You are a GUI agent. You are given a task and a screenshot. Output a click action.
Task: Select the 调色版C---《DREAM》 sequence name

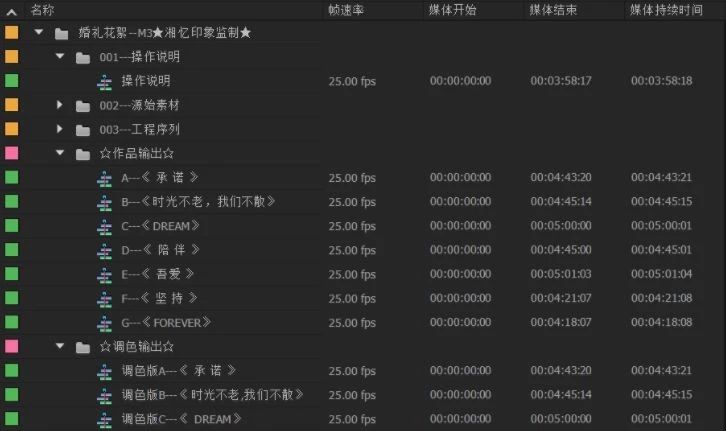coord(182,419)
